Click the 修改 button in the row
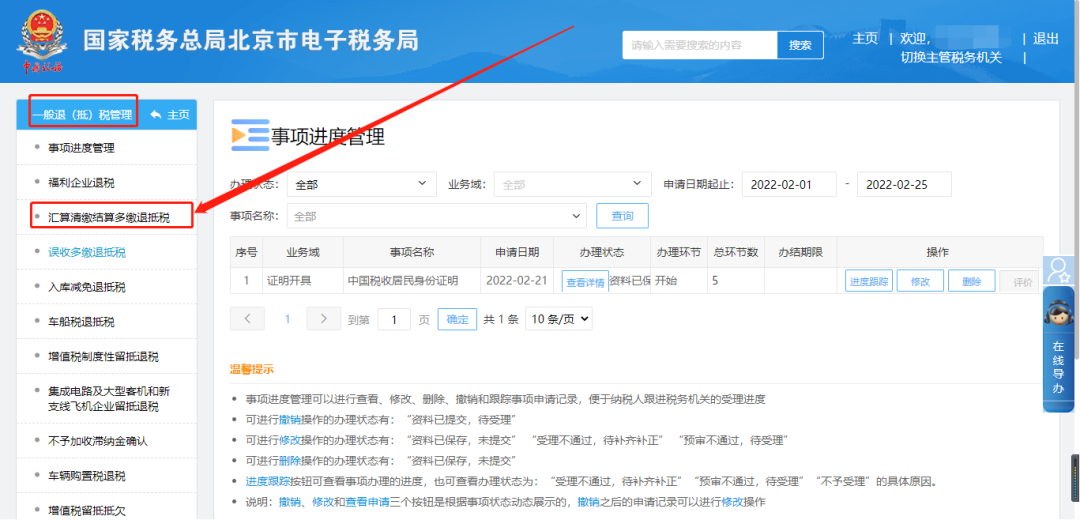 tap(920, 282)
